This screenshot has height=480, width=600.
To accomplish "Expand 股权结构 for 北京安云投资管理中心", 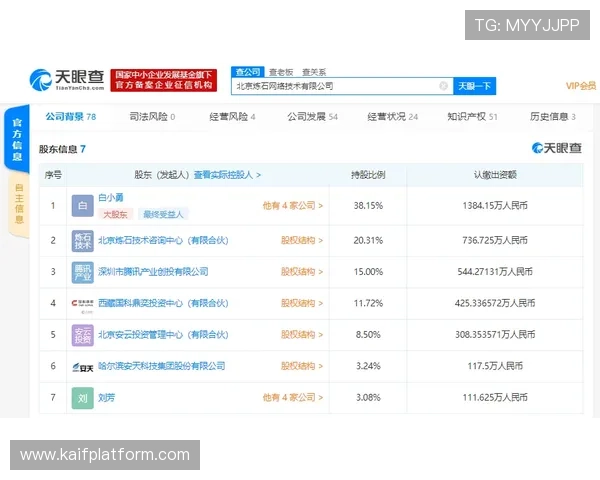I will click(x=302, y=335).
